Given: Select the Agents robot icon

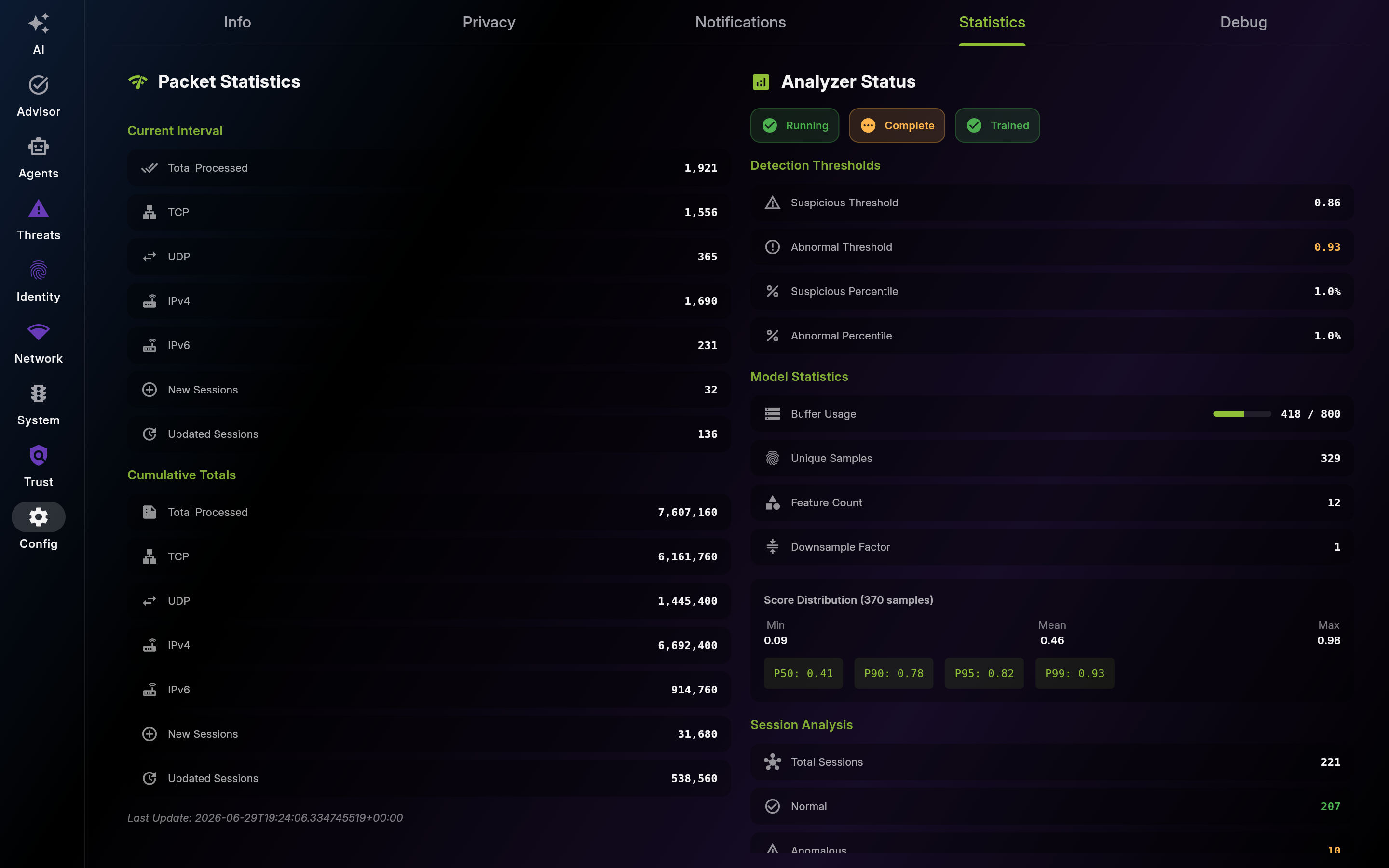Looking at the screenshot, I should tap(39, 147).
